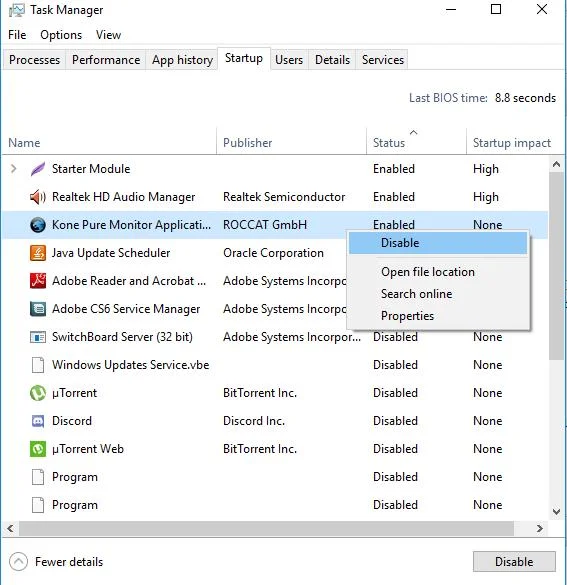Select the Startup tab
This screenshot has height=585, width=567.
coord(244,58)
